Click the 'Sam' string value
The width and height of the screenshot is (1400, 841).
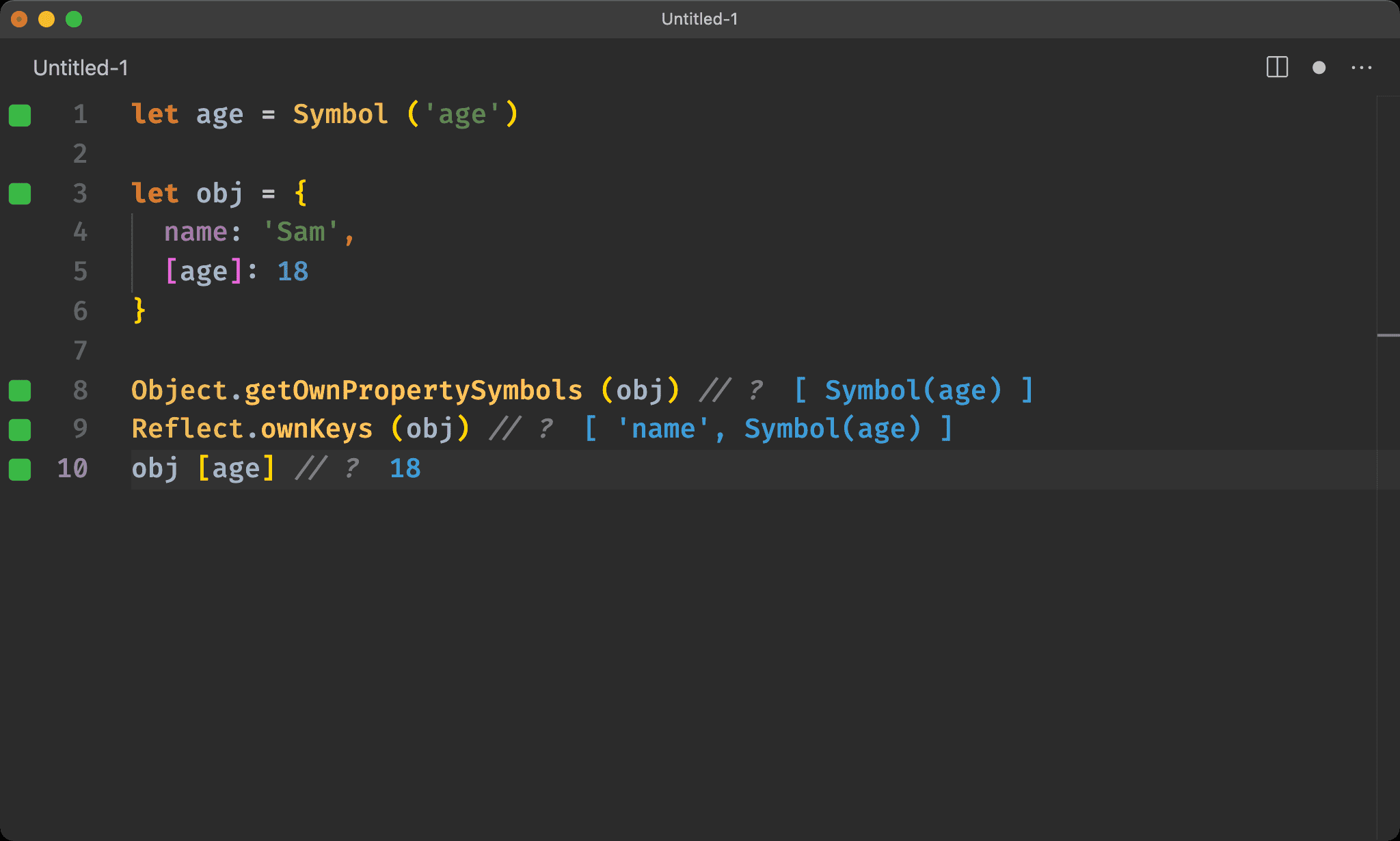click(x=301, y=232)
